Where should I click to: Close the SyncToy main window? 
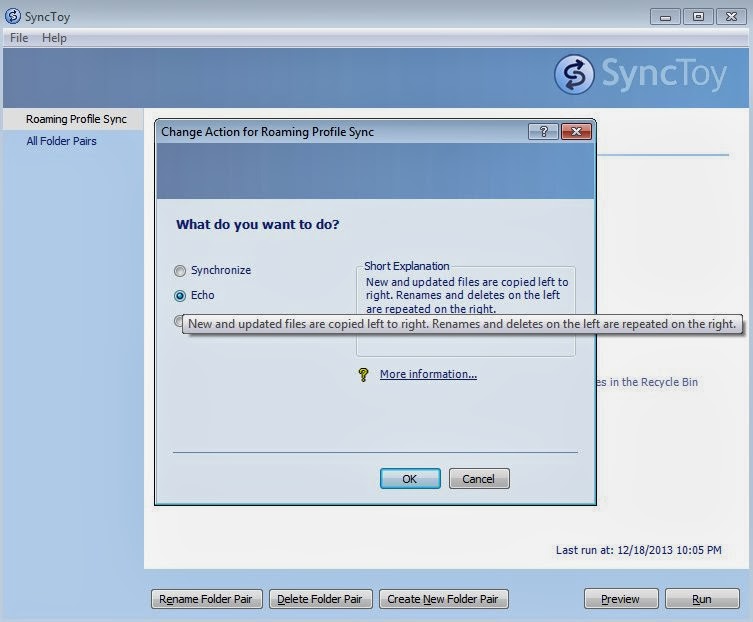[x=731, y=17]
